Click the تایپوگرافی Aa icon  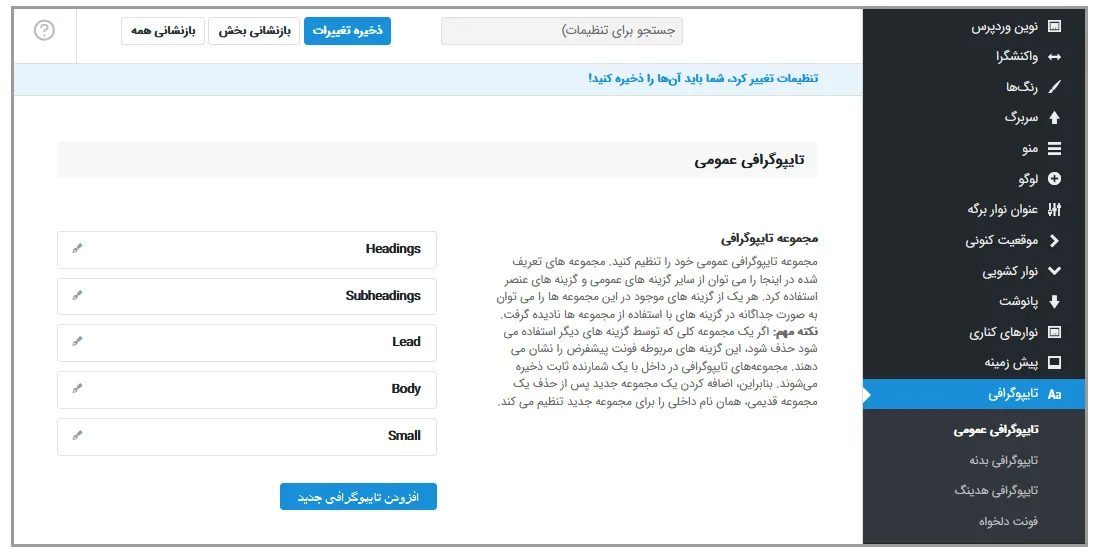1054,394
